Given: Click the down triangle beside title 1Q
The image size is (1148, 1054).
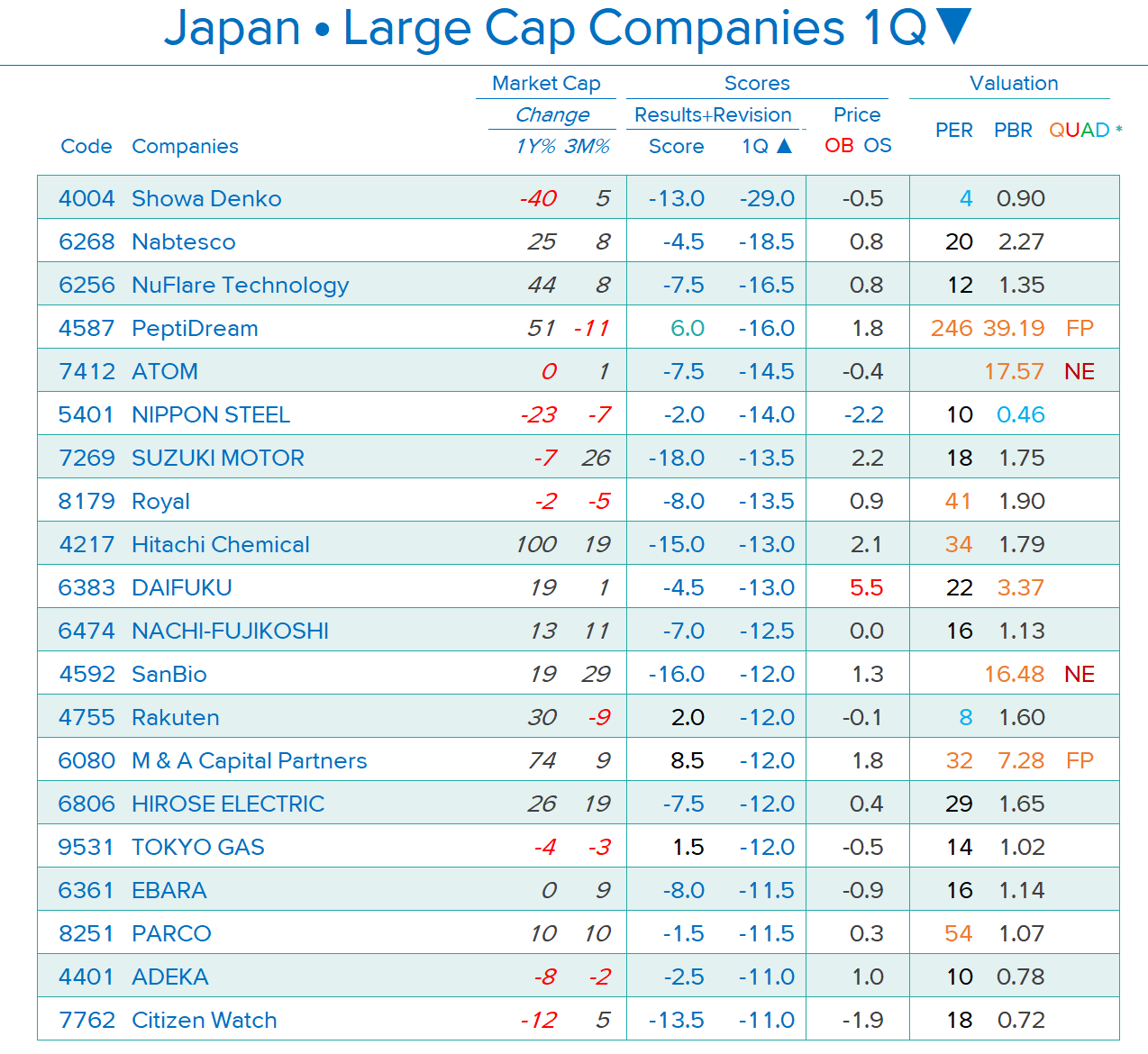Looking at the screenshot, I should 953,27.
